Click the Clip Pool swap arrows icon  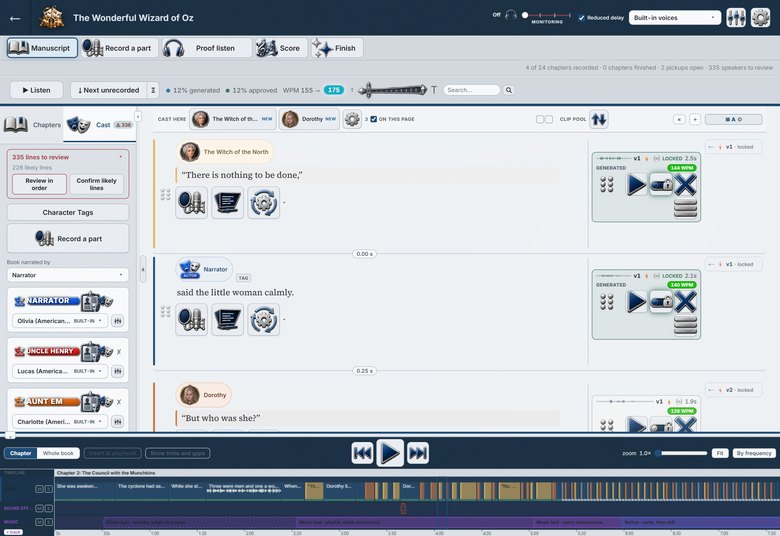pyautogui.click(x=599, y=119)
